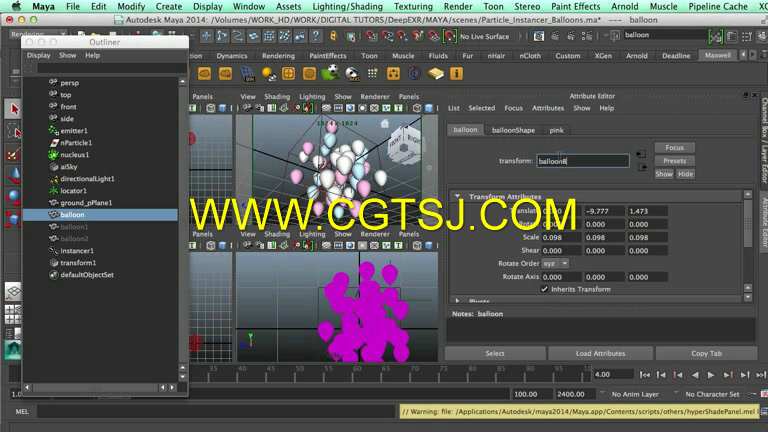The height and width of the screenshot is (432, 768).
Task: Click shelf tabs scroll-right arrow
Action: pos(753,55)
